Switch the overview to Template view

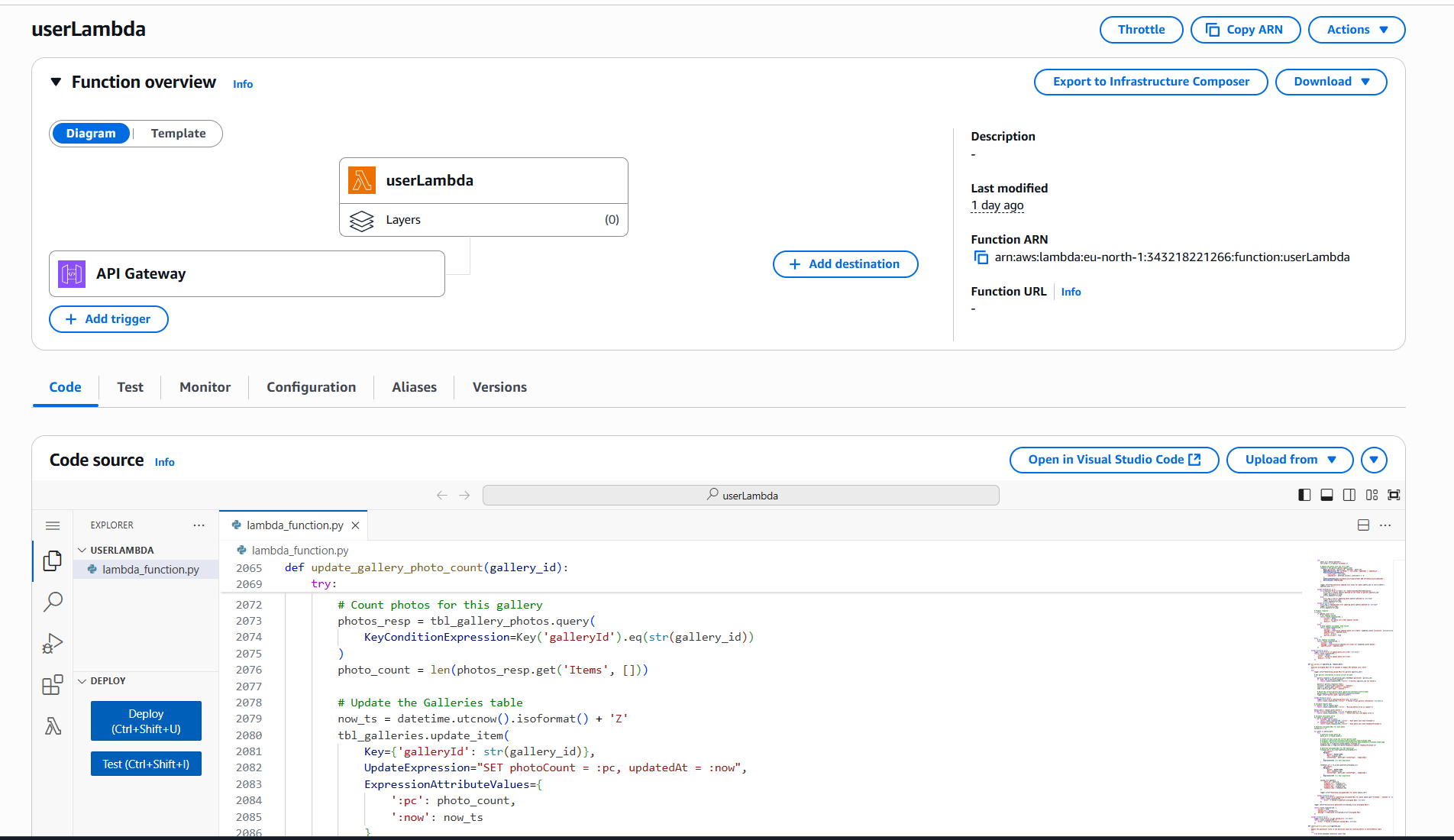pos(178,134)
